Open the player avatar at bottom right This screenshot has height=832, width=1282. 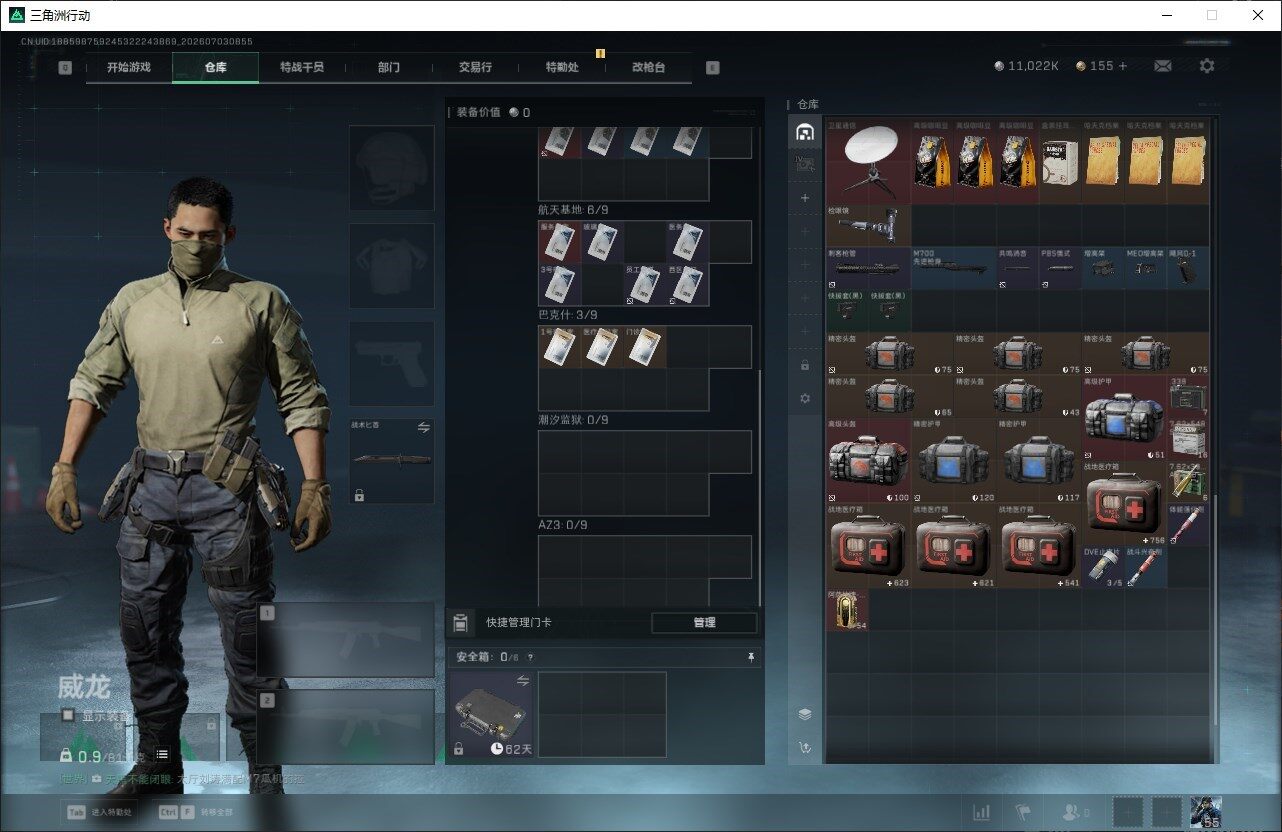(1206, 812)
